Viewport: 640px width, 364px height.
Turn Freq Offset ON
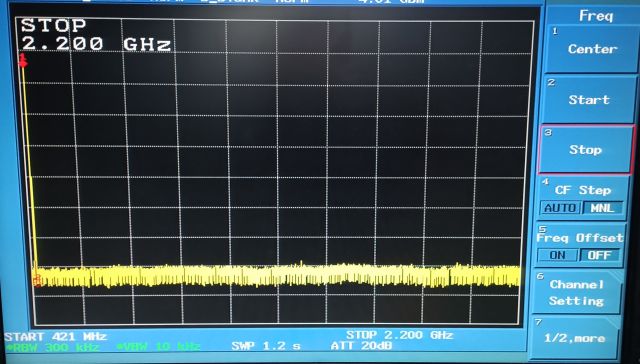(557, 255)
